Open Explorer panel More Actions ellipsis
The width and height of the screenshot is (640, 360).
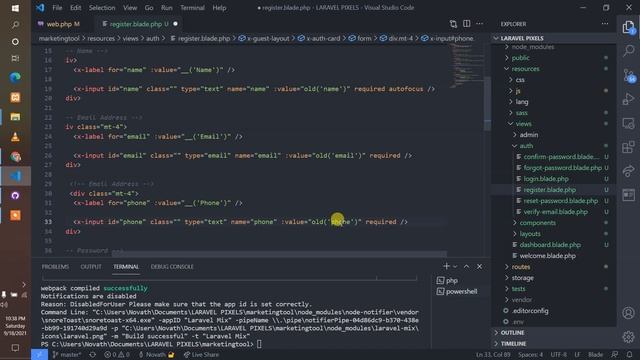click(605, 24)
